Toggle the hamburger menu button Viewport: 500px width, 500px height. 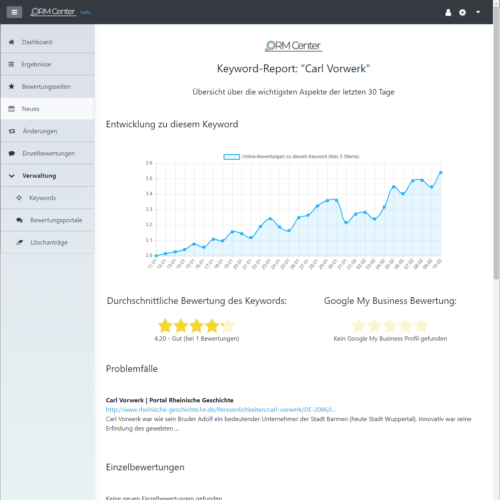coord(14,12)
